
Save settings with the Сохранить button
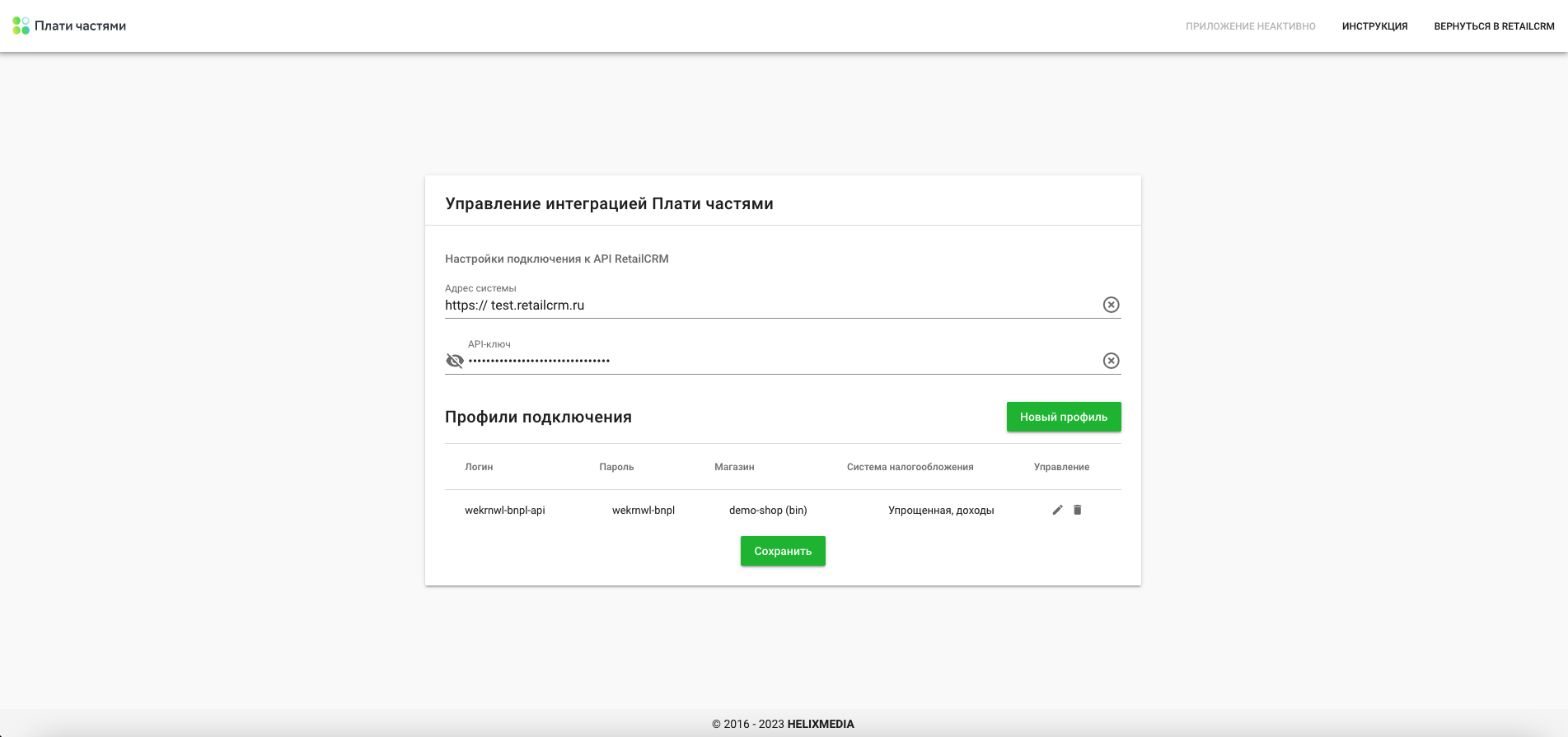pyautogui.click(x=783, y=551)
